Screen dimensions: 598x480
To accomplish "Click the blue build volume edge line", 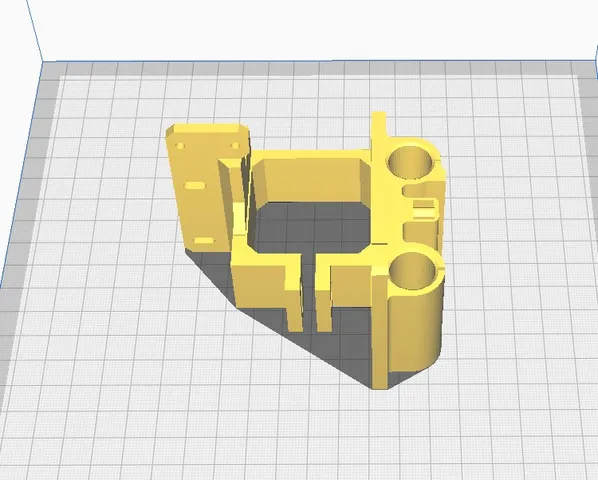I will (x=34, y=31).
